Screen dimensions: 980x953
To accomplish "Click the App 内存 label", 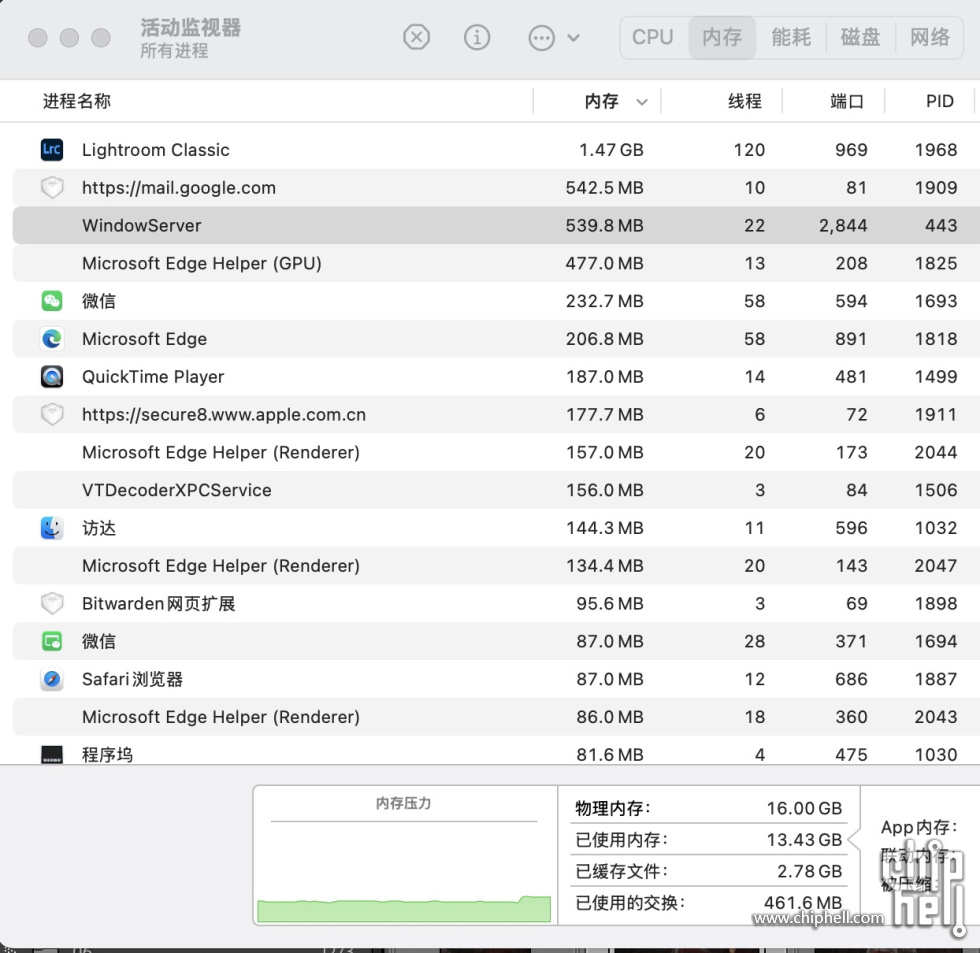I will click(919, 827).
